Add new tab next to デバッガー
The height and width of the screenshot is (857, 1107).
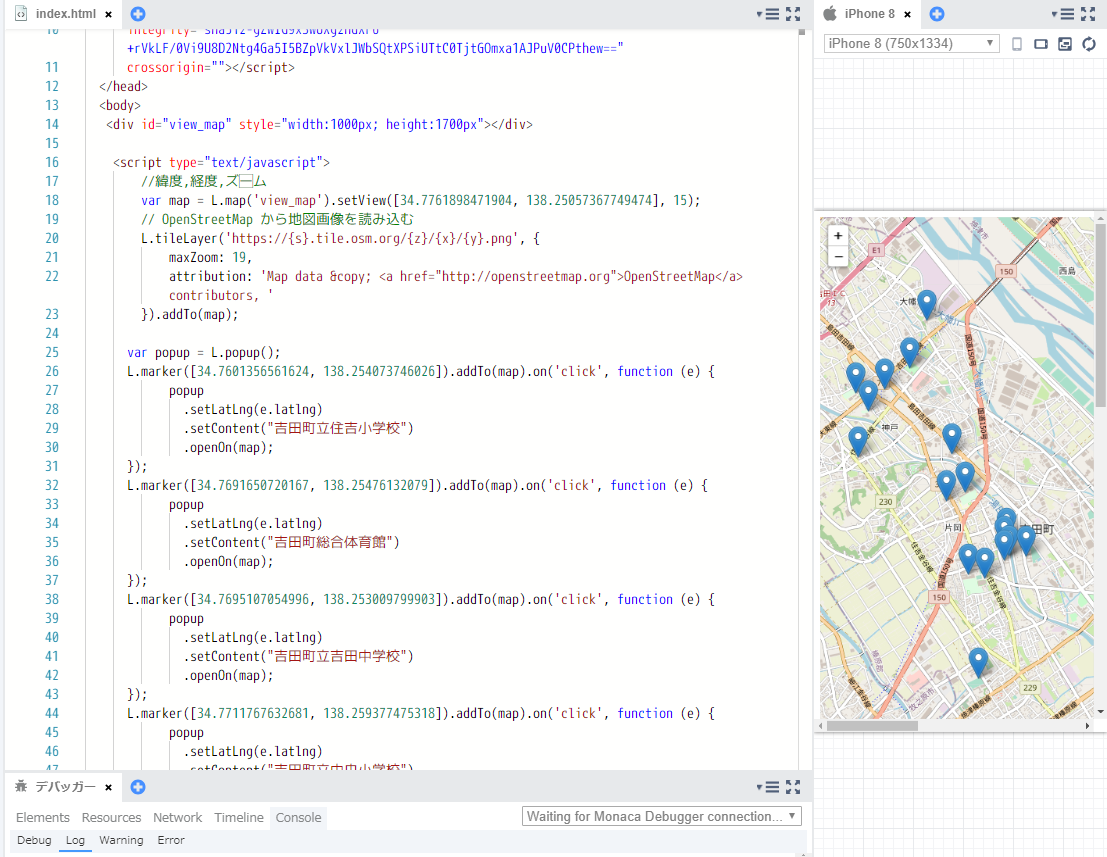pyautogui.click(x=138, y=787)
